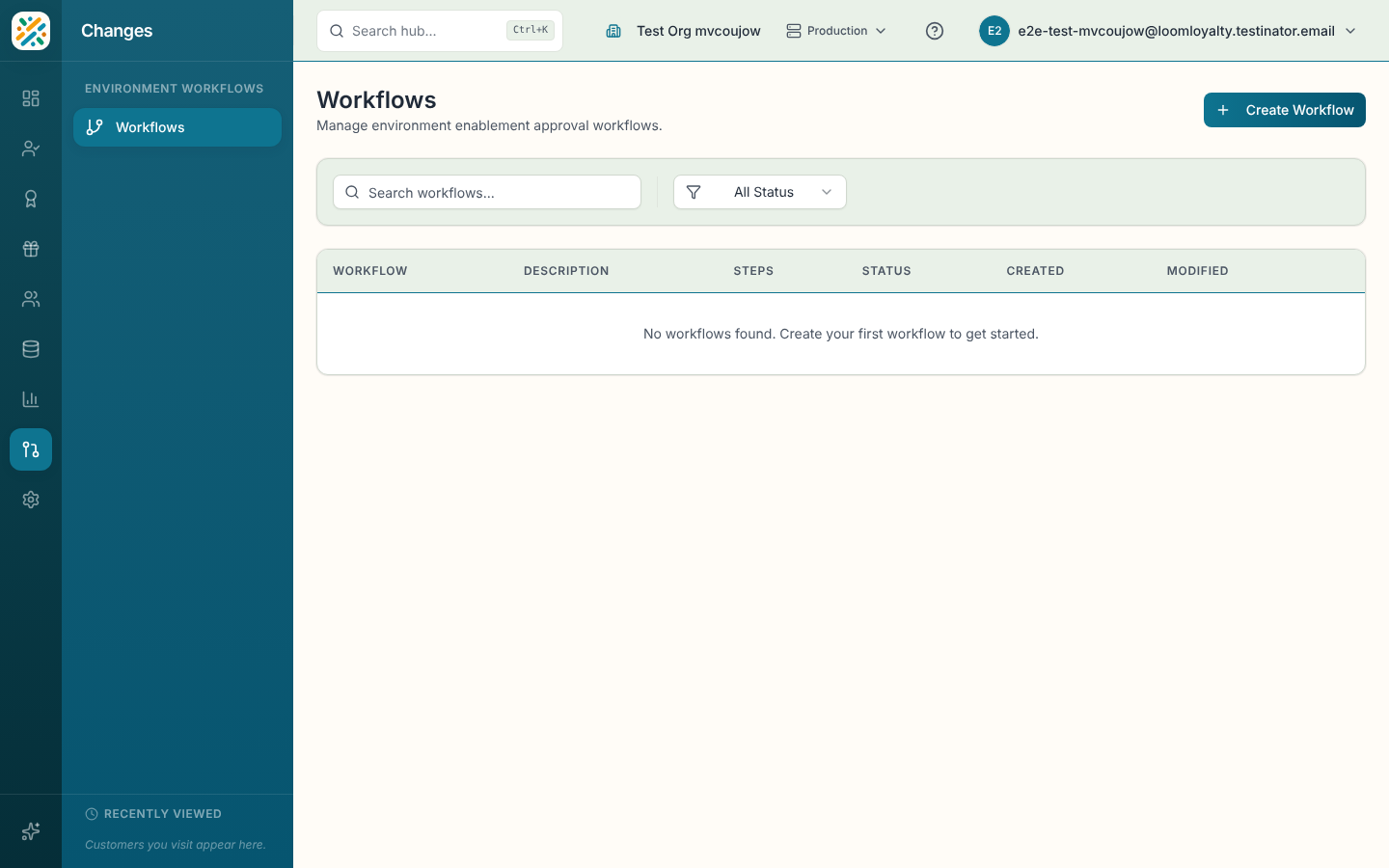
Task: Click the E2 user avatar
Action: click(x=994, y=31)
